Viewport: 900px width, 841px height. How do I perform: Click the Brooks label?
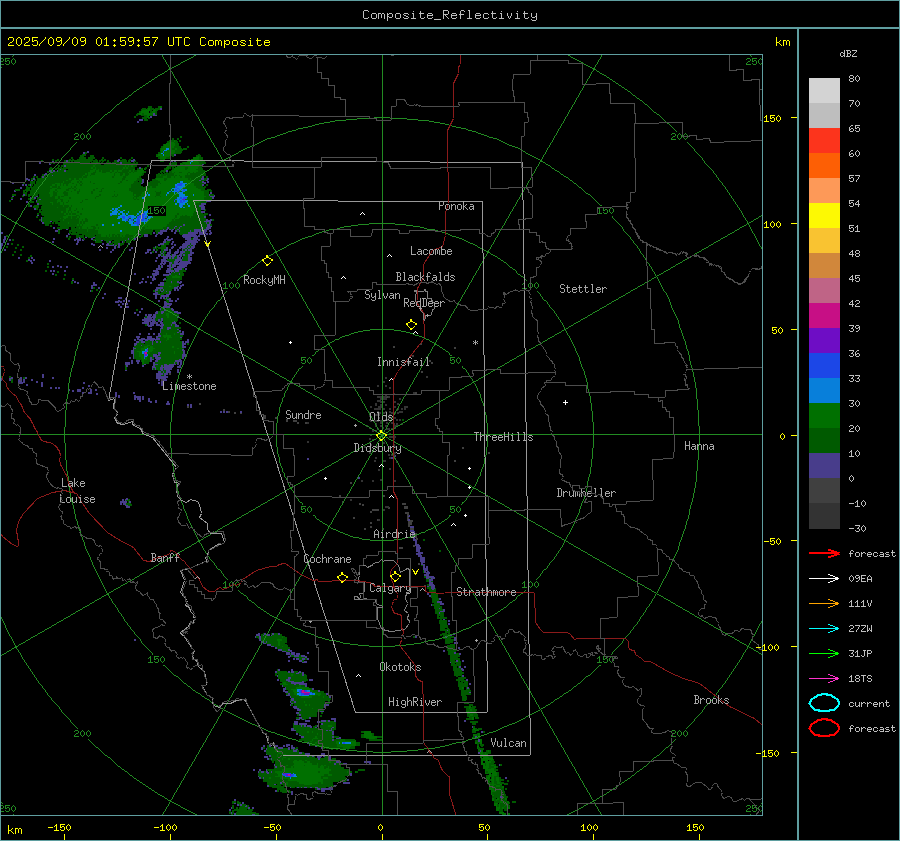point(711,700)
